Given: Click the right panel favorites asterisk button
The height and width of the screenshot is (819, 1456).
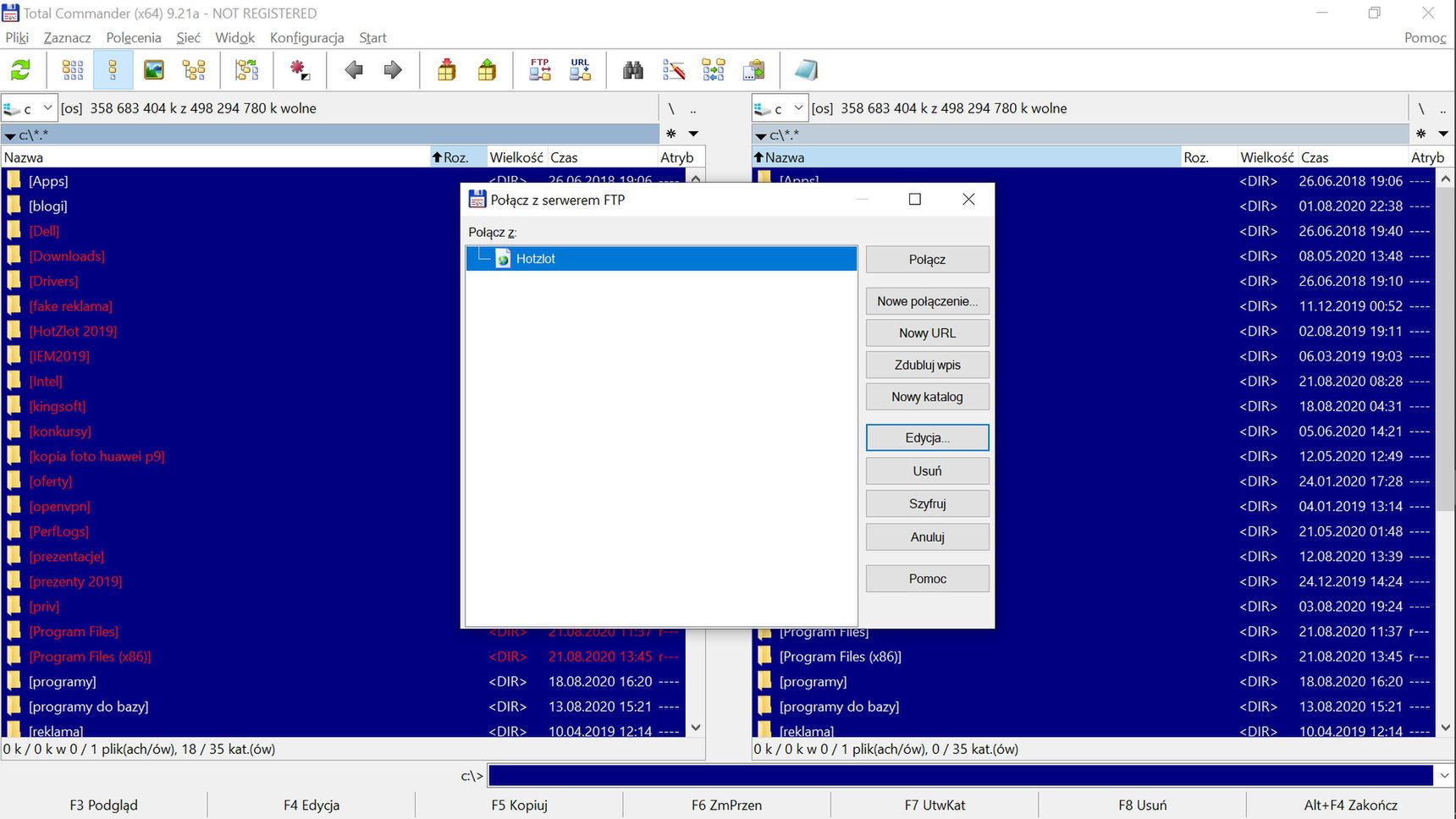Looking at the screenshot, I should (x=1421, y=134).
